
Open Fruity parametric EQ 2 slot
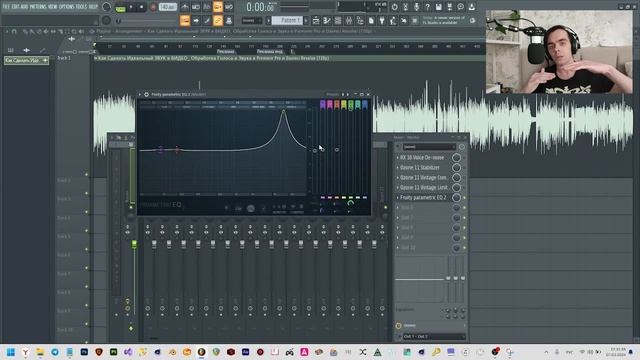423,198
